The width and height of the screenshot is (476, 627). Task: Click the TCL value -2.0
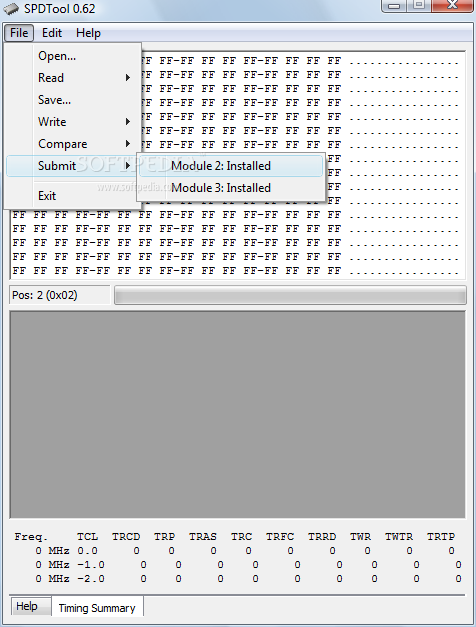coord(91,579)
